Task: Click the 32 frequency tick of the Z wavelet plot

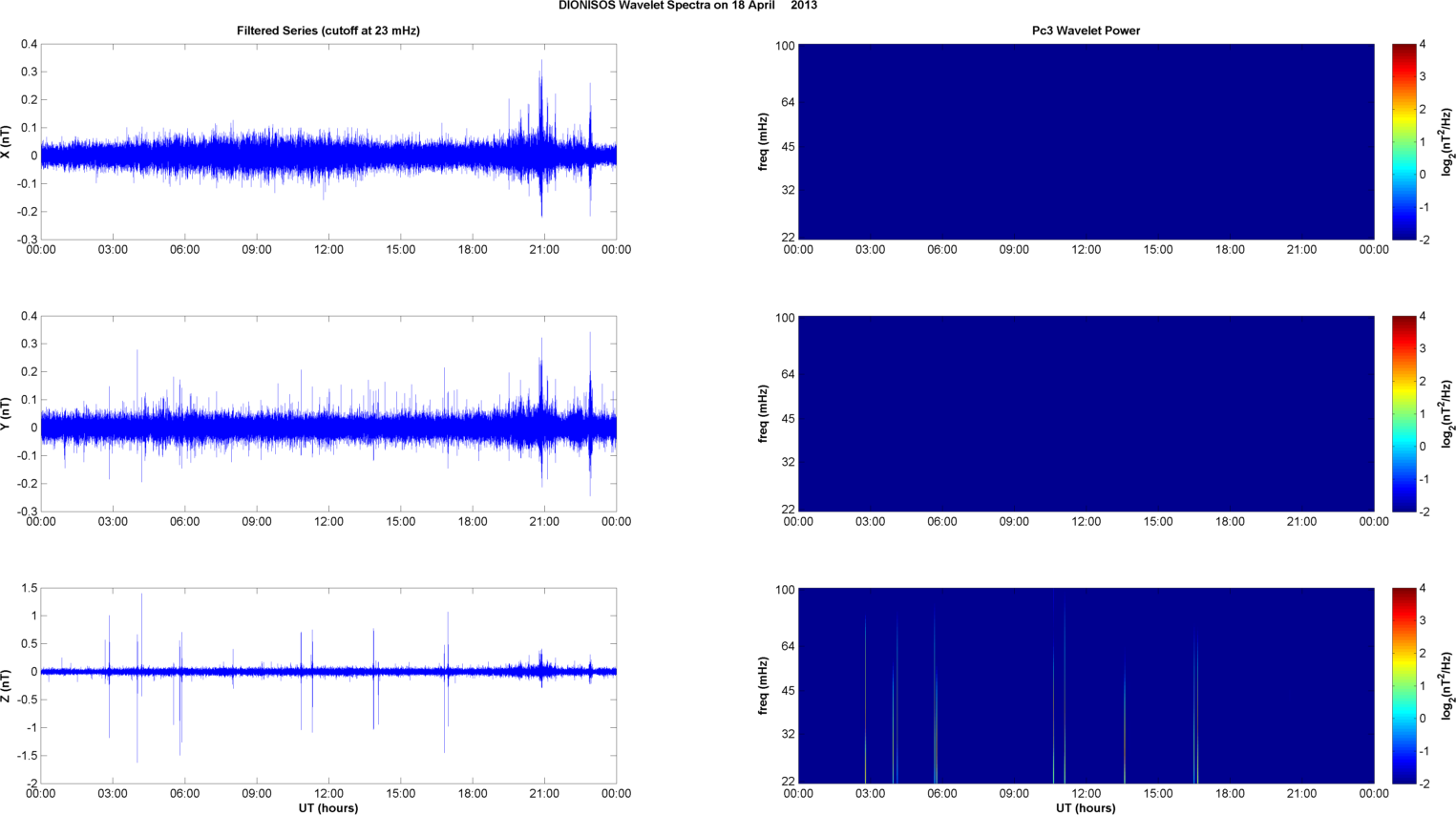Action: [x=788, y=735]
